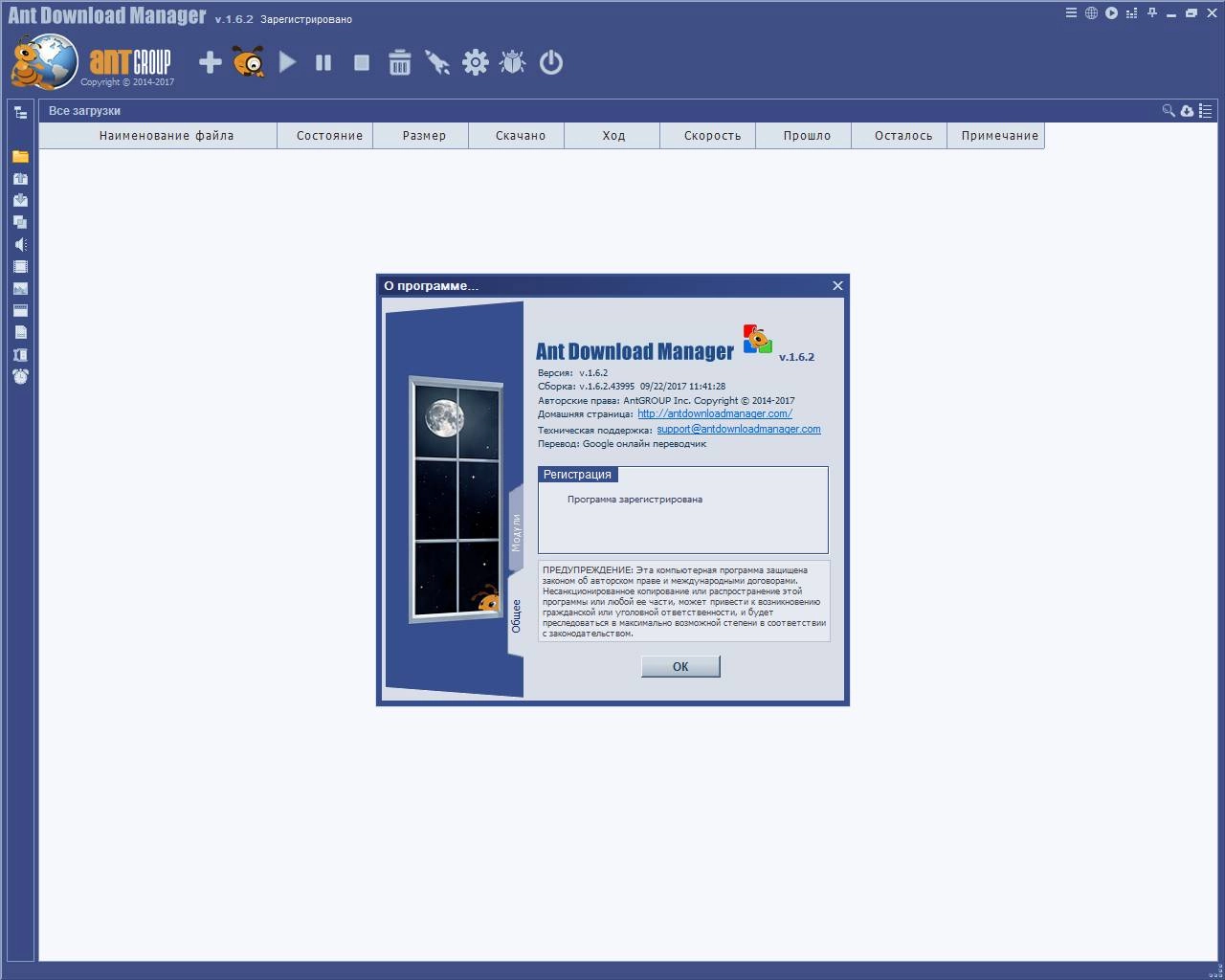Open settings with the gear icon
The height and width of the screenshot is (980, 1225).
(x=476, y=62)
